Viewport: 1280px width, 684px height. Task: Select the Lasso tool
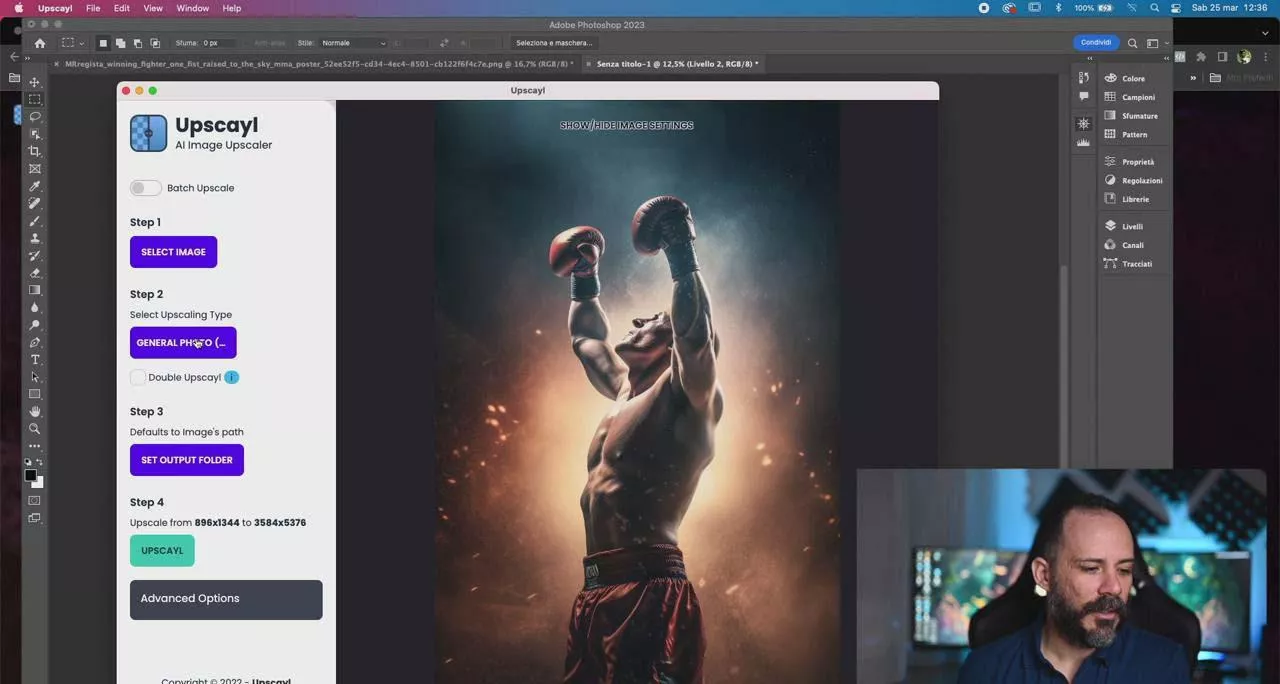click(35, 117)
